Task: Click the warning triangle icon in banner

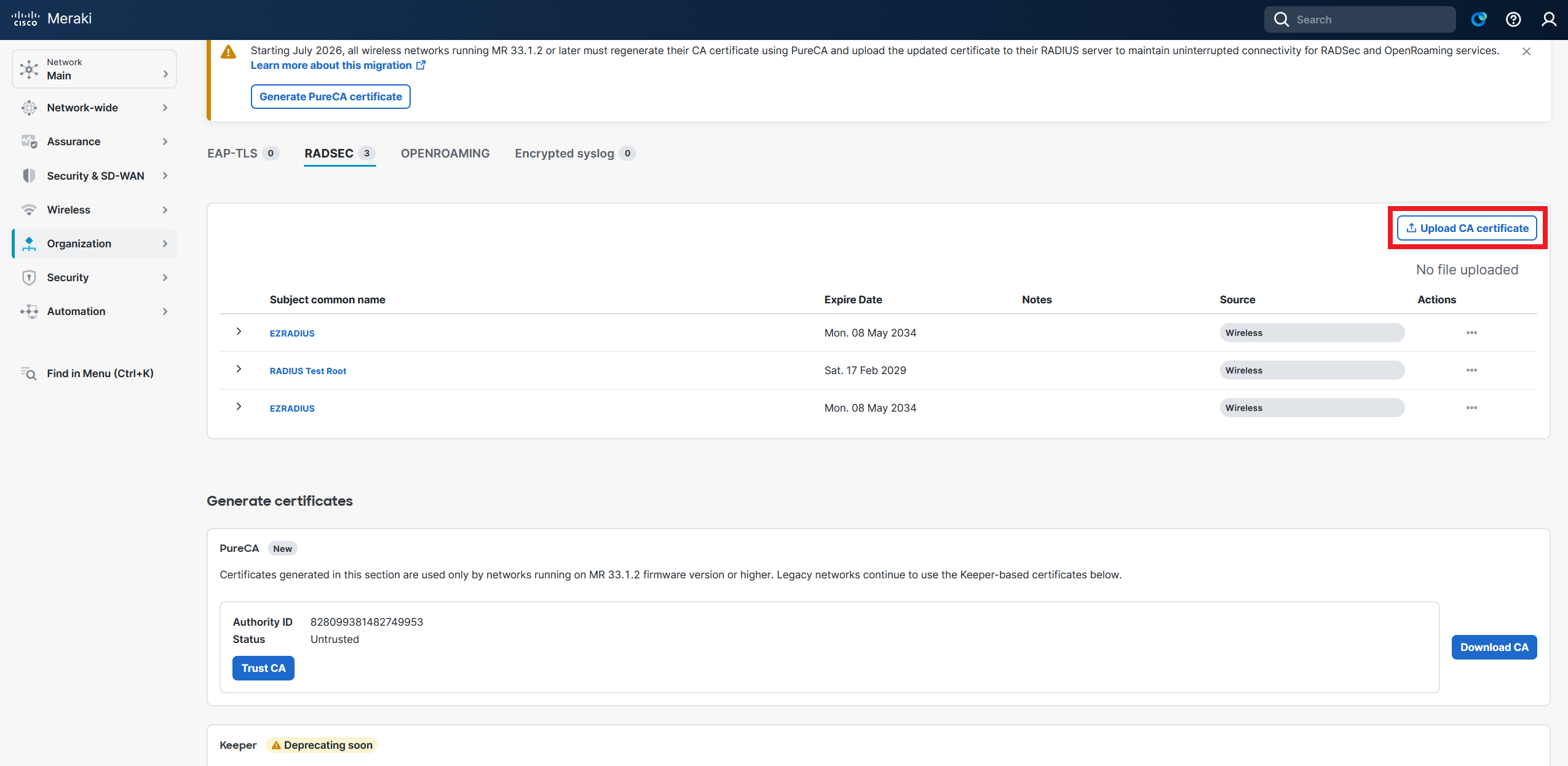Action: (228, 52)
